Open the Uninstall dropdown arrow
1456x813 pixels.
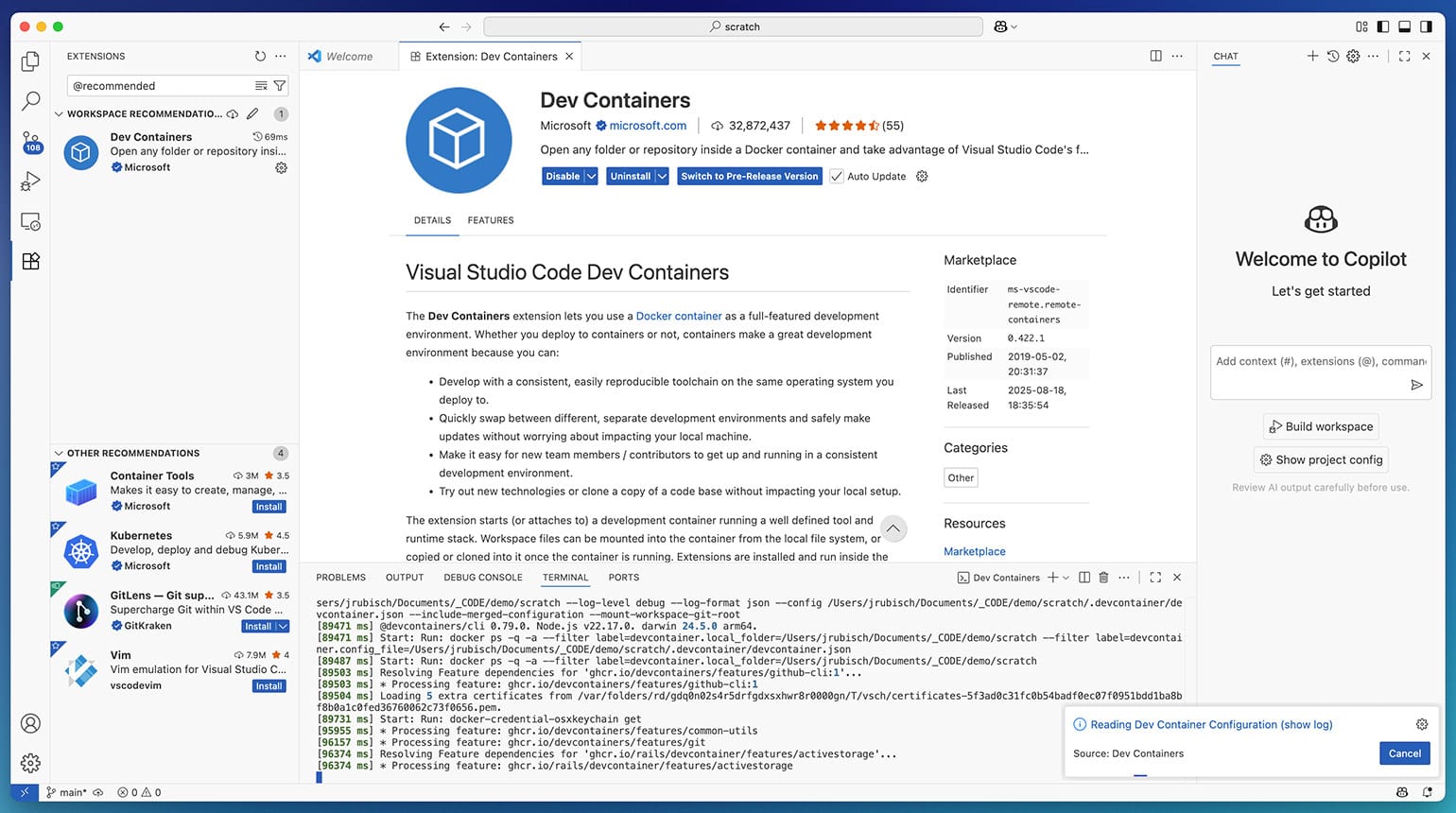tap(662, 177)
